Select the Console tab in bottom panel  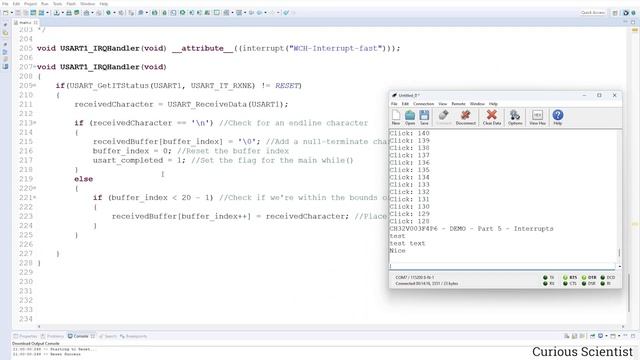[80, 336]
